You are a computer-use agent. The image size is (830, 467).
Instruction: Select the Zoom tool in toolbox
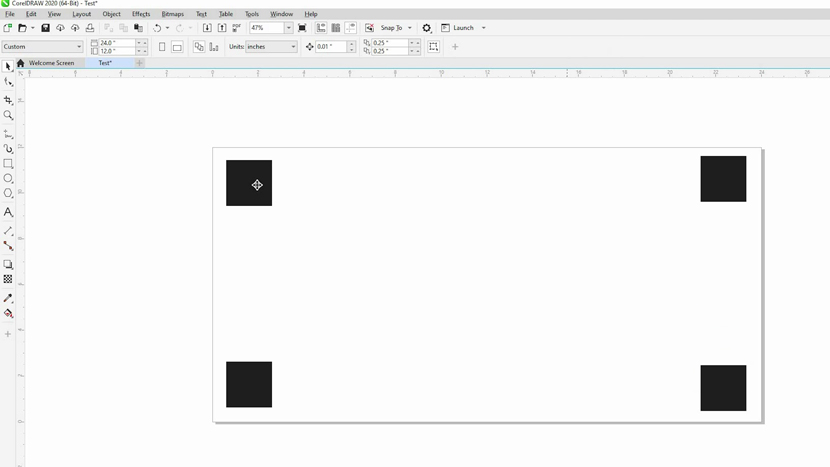click(x=8, y=115)
